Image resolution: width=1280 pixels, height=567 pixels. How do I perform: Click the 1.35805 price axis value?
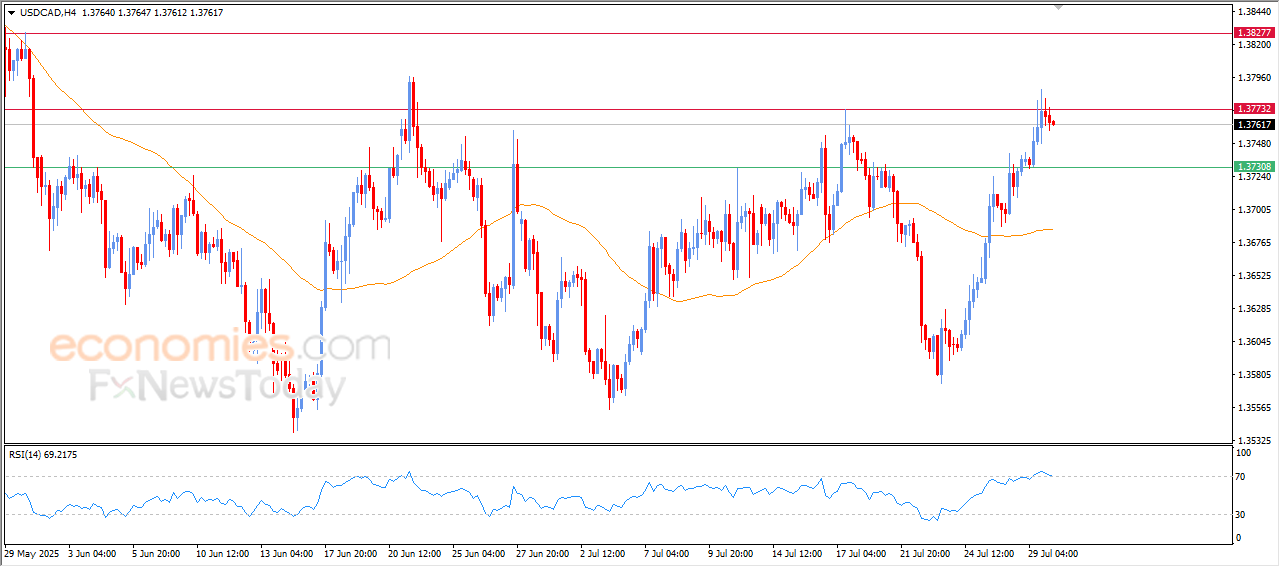click(1254, 375)
